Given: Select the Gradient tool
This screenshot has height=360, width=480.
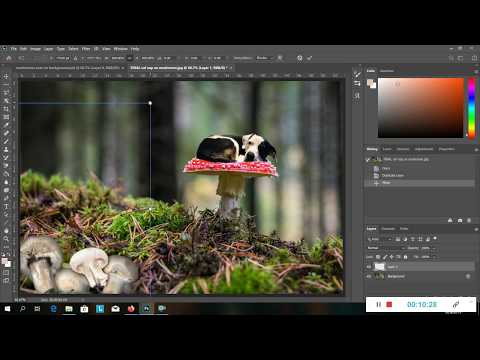Looking at the screenshot, I should point(6,174).
